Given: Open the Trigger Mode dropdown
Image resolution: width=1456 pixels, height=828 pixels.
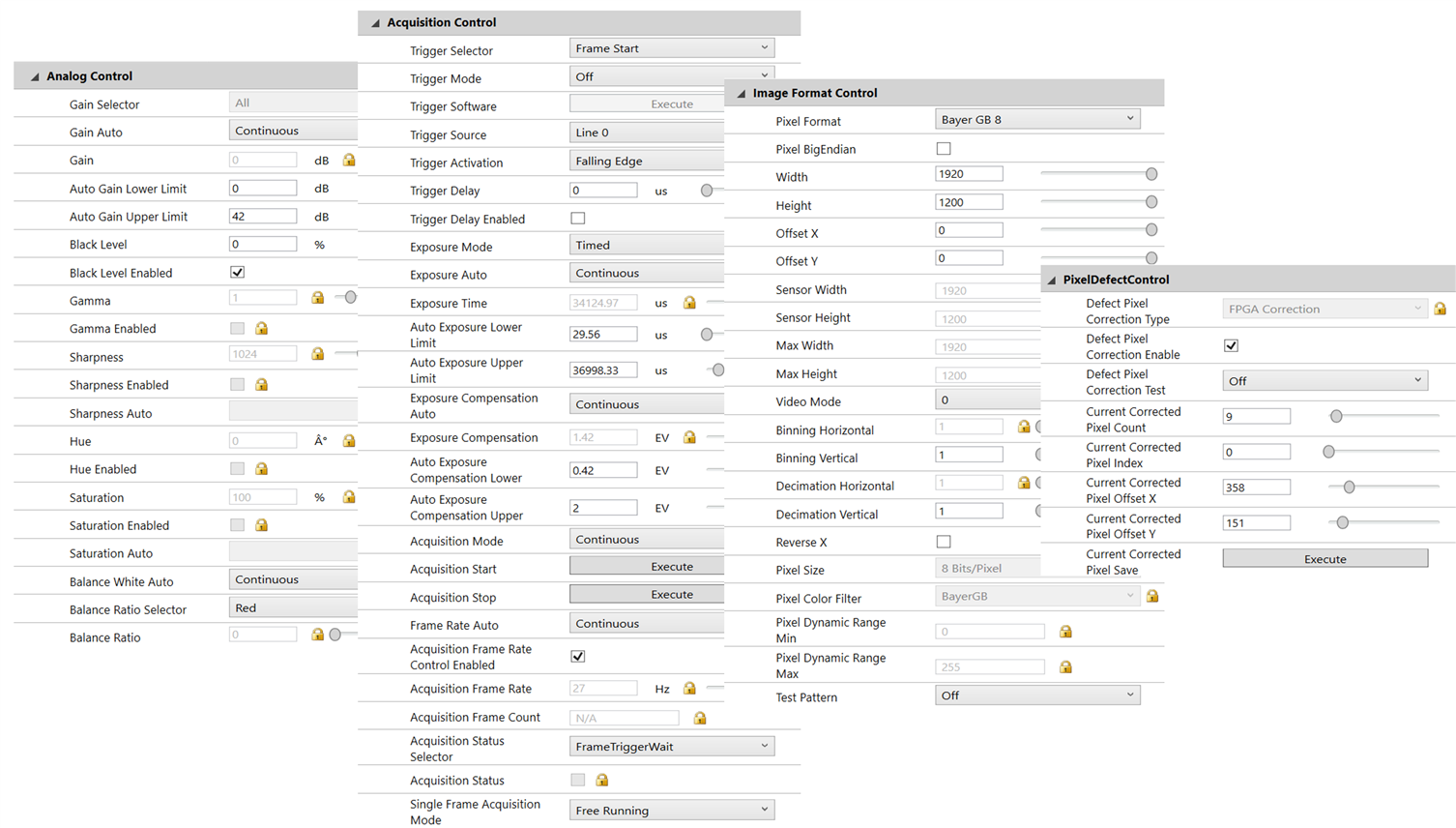Looking at the screenshot, I should pyautogui.click(x=672, y=76).
